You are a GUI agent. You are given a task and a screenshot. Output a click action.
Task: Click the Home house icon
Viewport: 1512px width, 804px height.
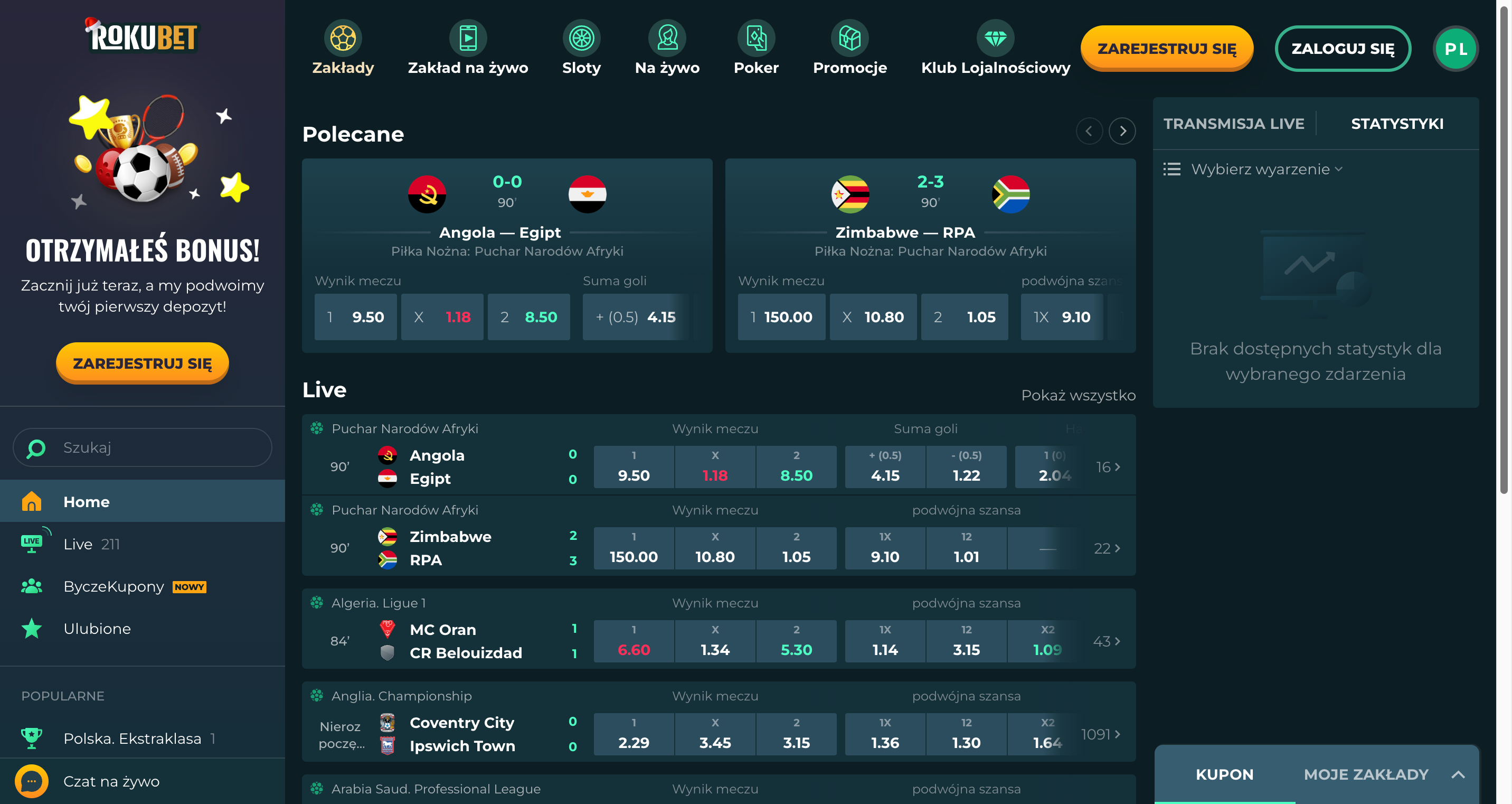pos(32,501)
